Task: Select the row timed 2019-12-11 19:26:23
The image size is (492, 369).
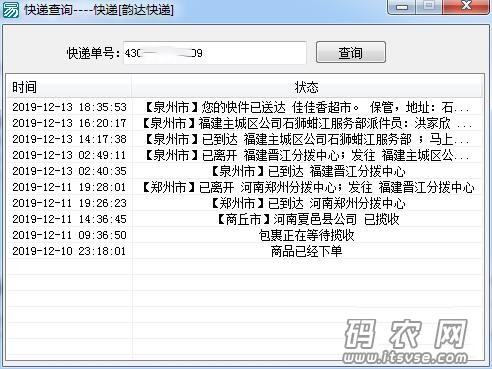Action: coord(244,203)
